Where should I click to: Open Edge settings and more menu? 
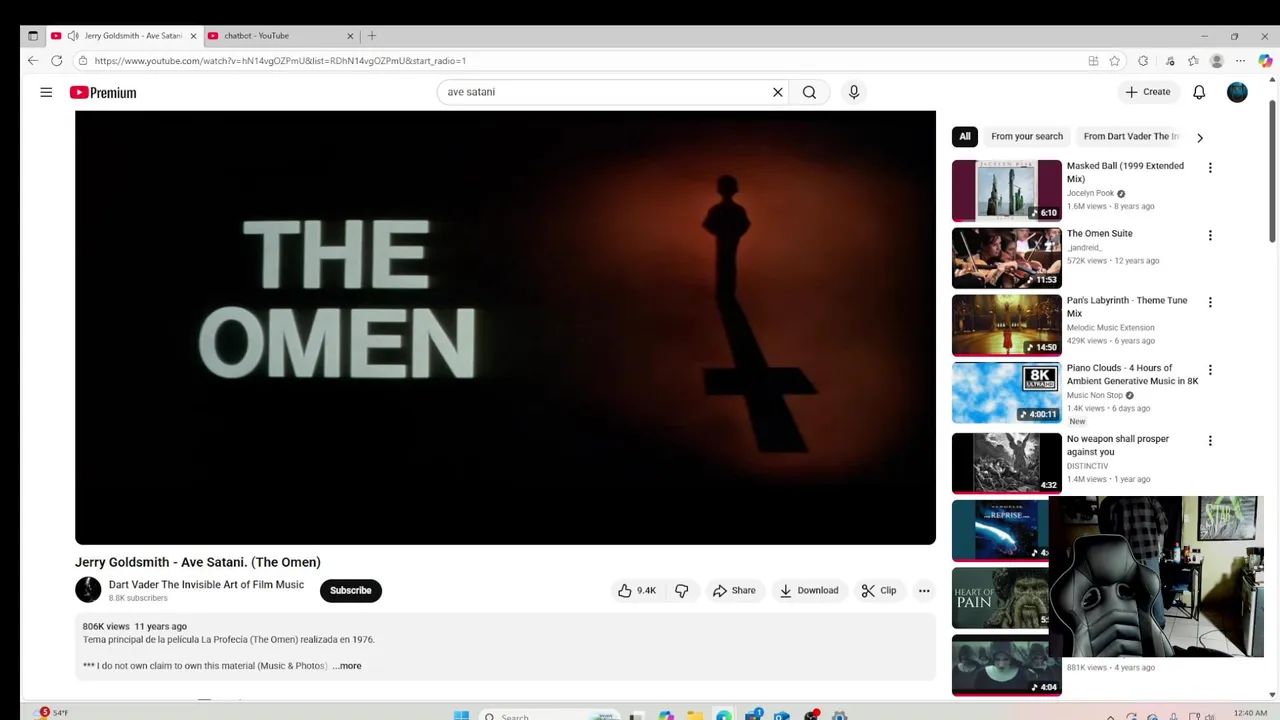click(x=1241, y=61)
